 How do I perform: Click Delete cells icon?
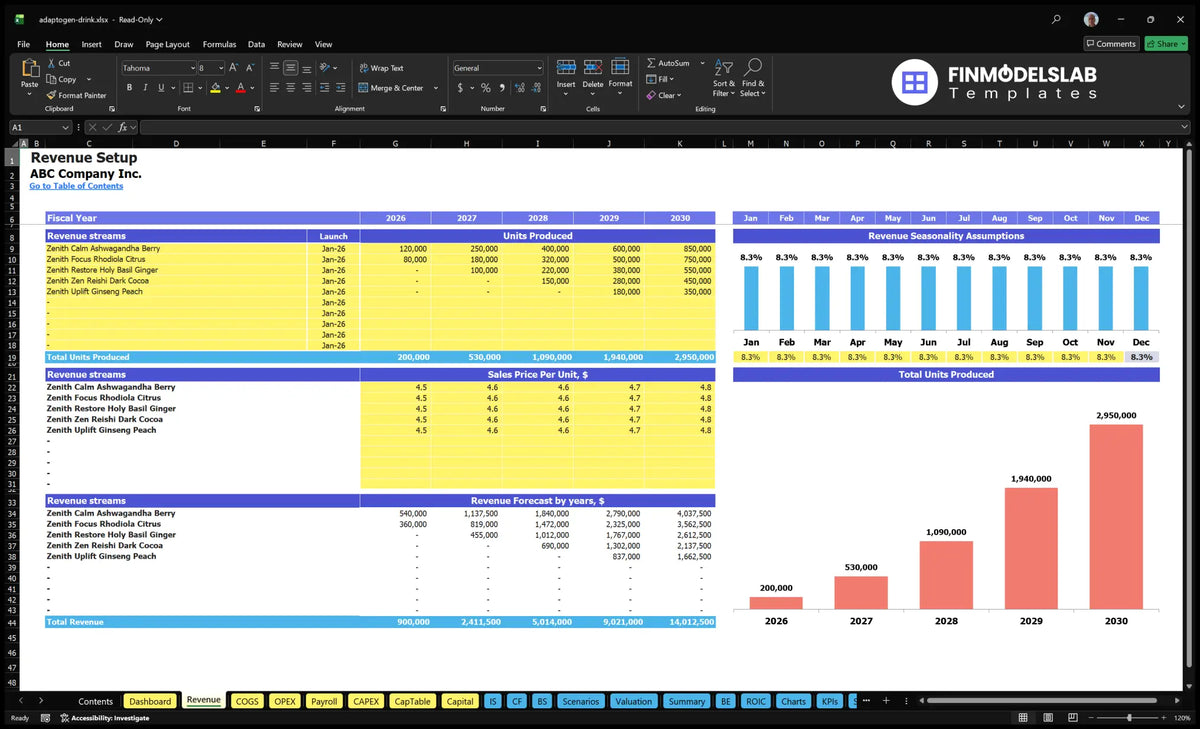(x=593, y=67)
